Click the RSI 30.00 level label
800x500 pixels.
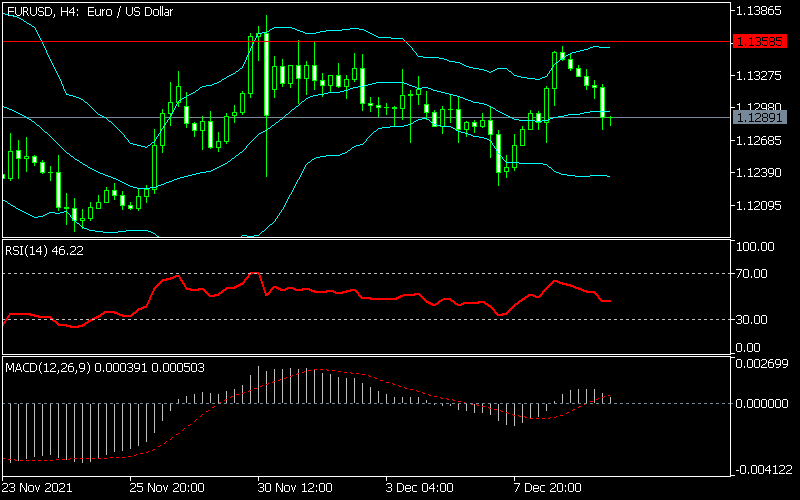(752, 320)
